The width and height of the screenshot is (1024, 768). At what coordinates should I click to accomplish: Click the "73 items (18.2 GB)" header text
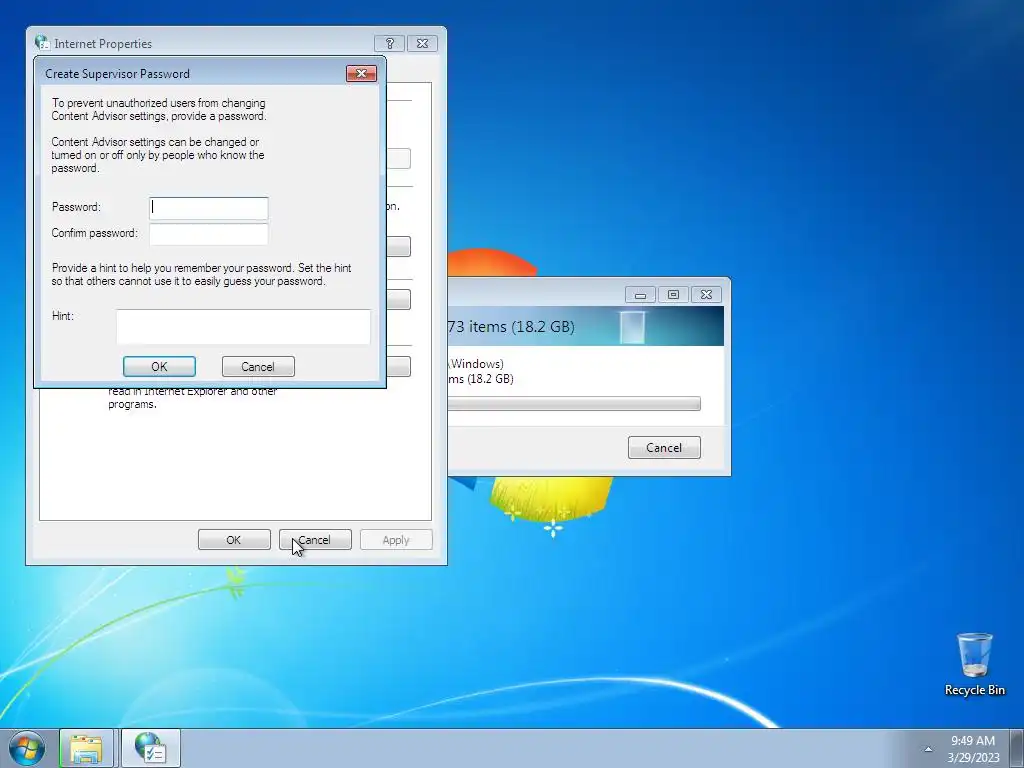pyautogui.click(x=511, y=327)
